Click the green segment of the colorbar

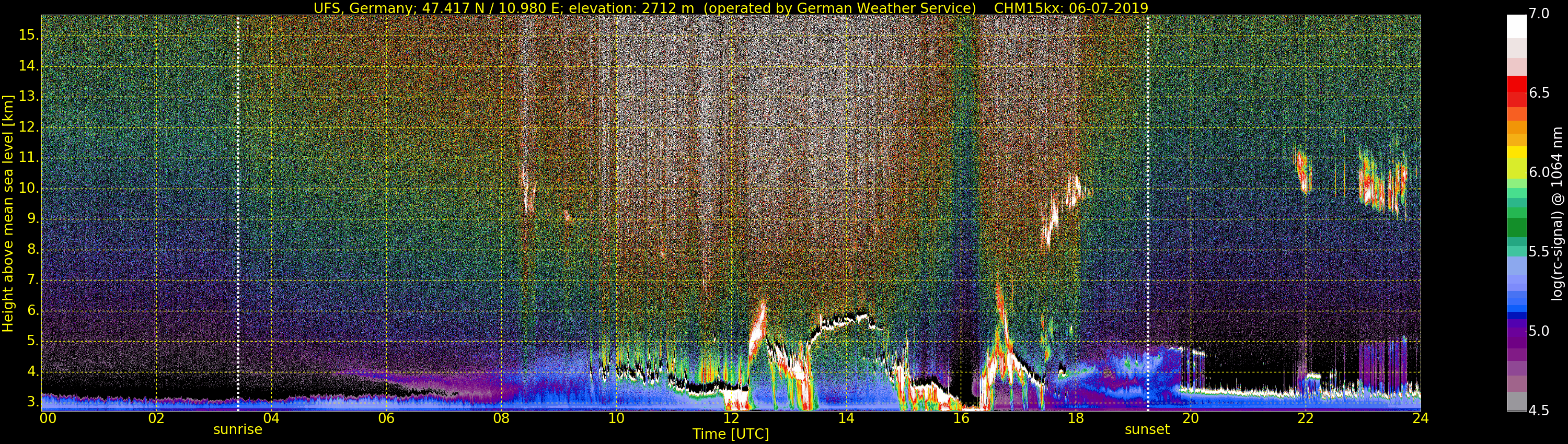coord(1516,226)
